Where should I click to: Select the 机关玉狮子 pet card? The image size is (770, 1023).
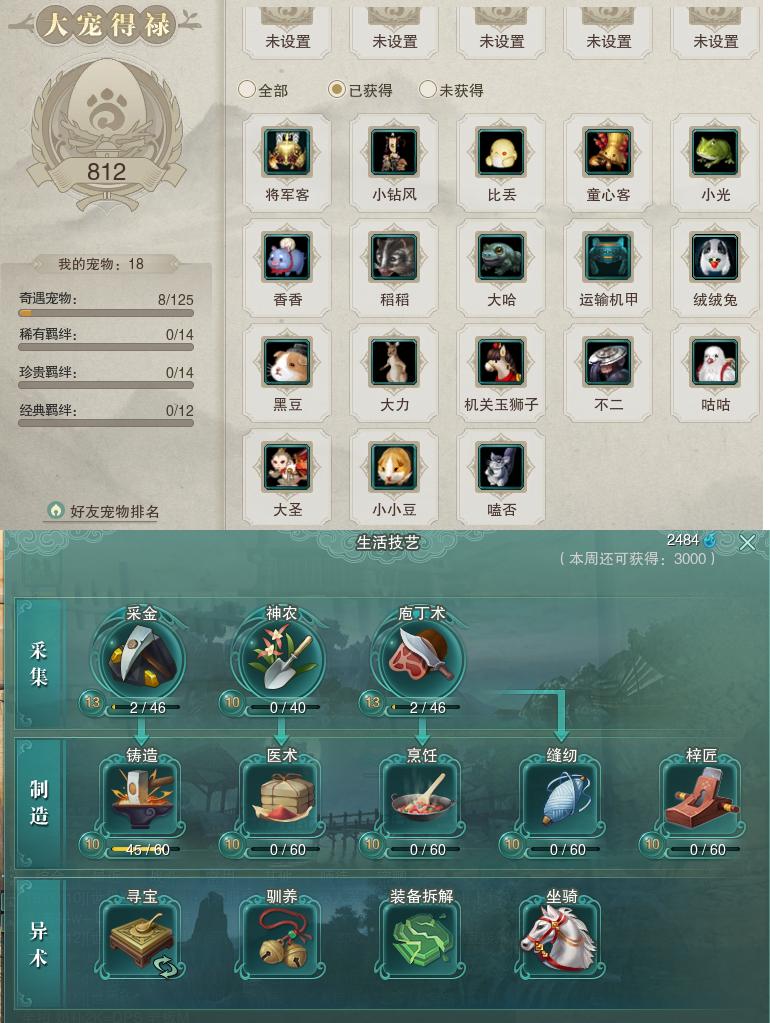(x=501, y=373)
